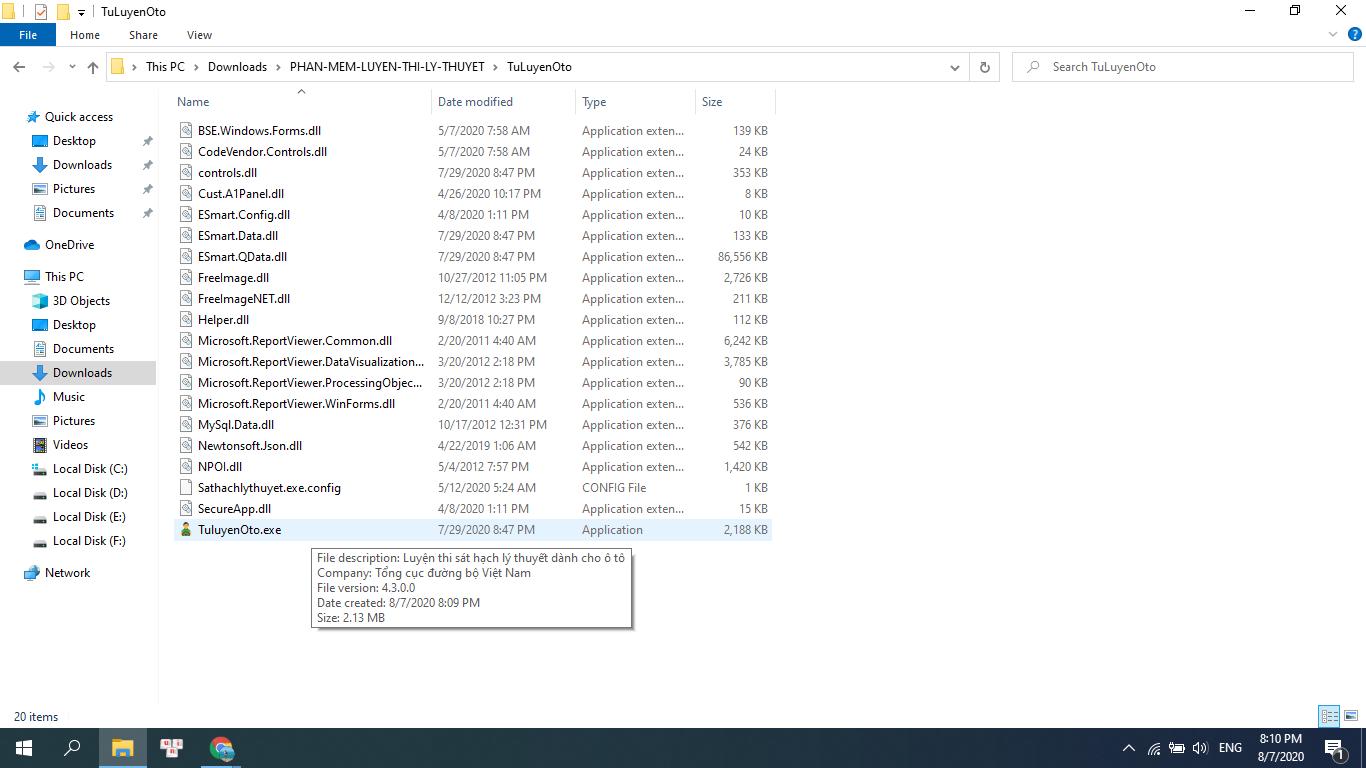Viewport: 1366px width, 768px height.
Task: Go to PHAN-MEM-LUYEN-THI-LY-THUYET breadcrumb
Action: tap(387, 67)
